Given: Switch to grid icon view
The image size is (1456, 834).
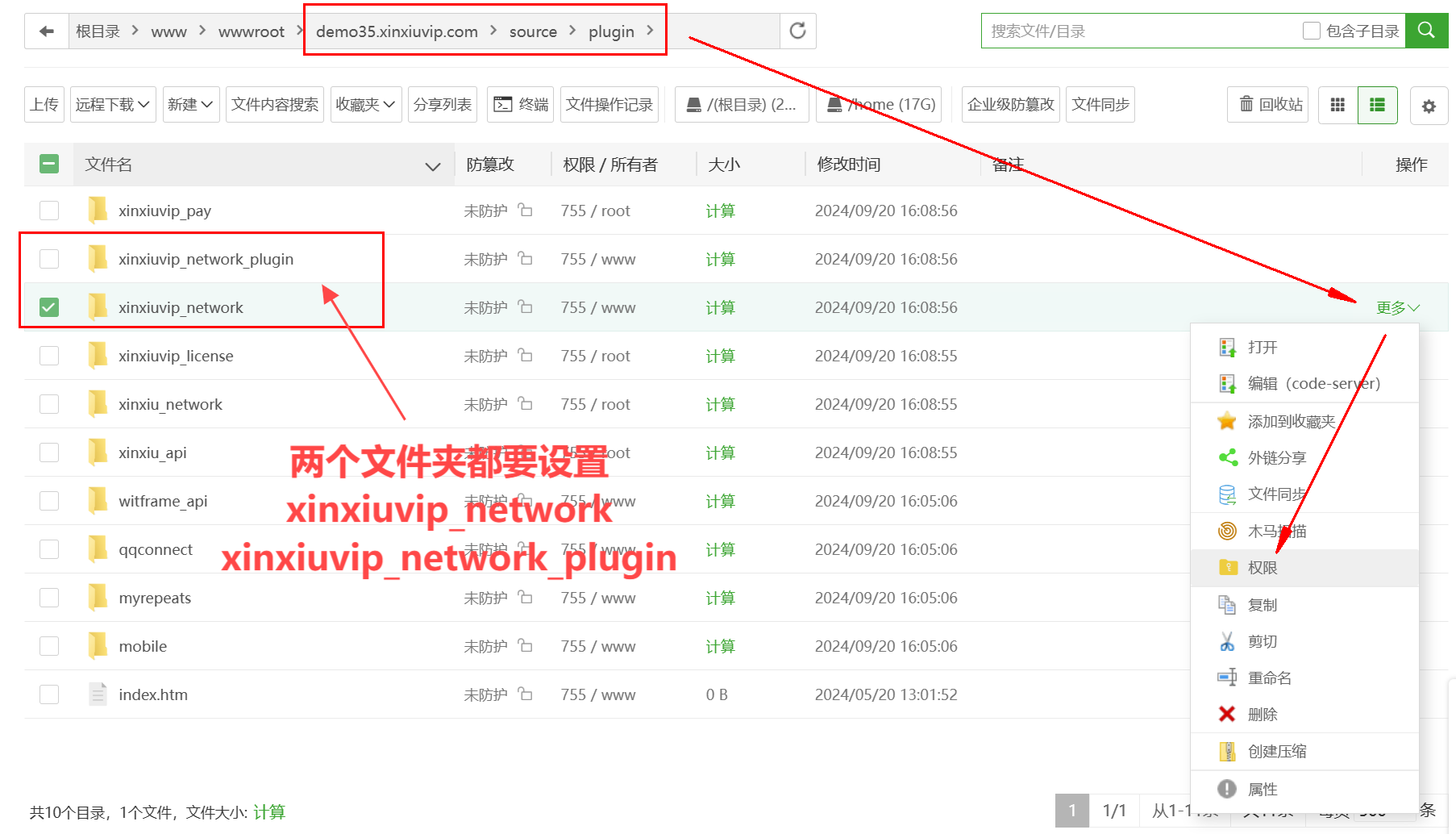Looking at the screenshot, I should point(1337,105).
